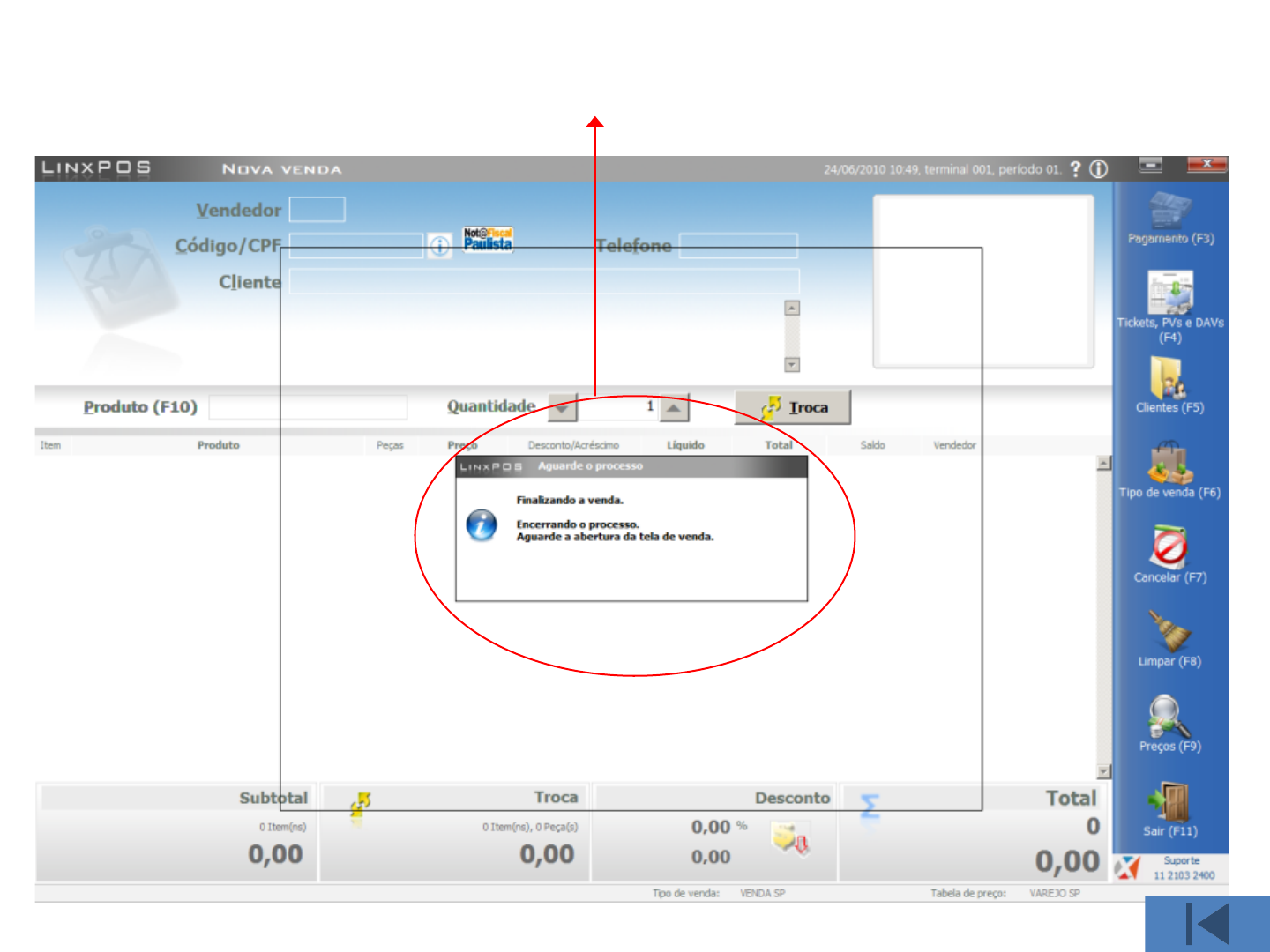Click the Suporte phone number 11 2103 2400
The height and width of the screenshot is (952, 1270).
(1184, 875)
